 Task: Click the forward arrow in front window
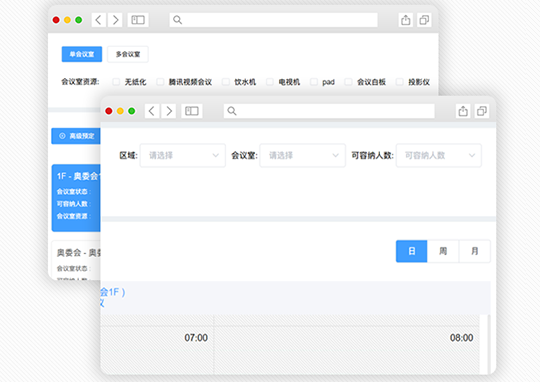169,111
